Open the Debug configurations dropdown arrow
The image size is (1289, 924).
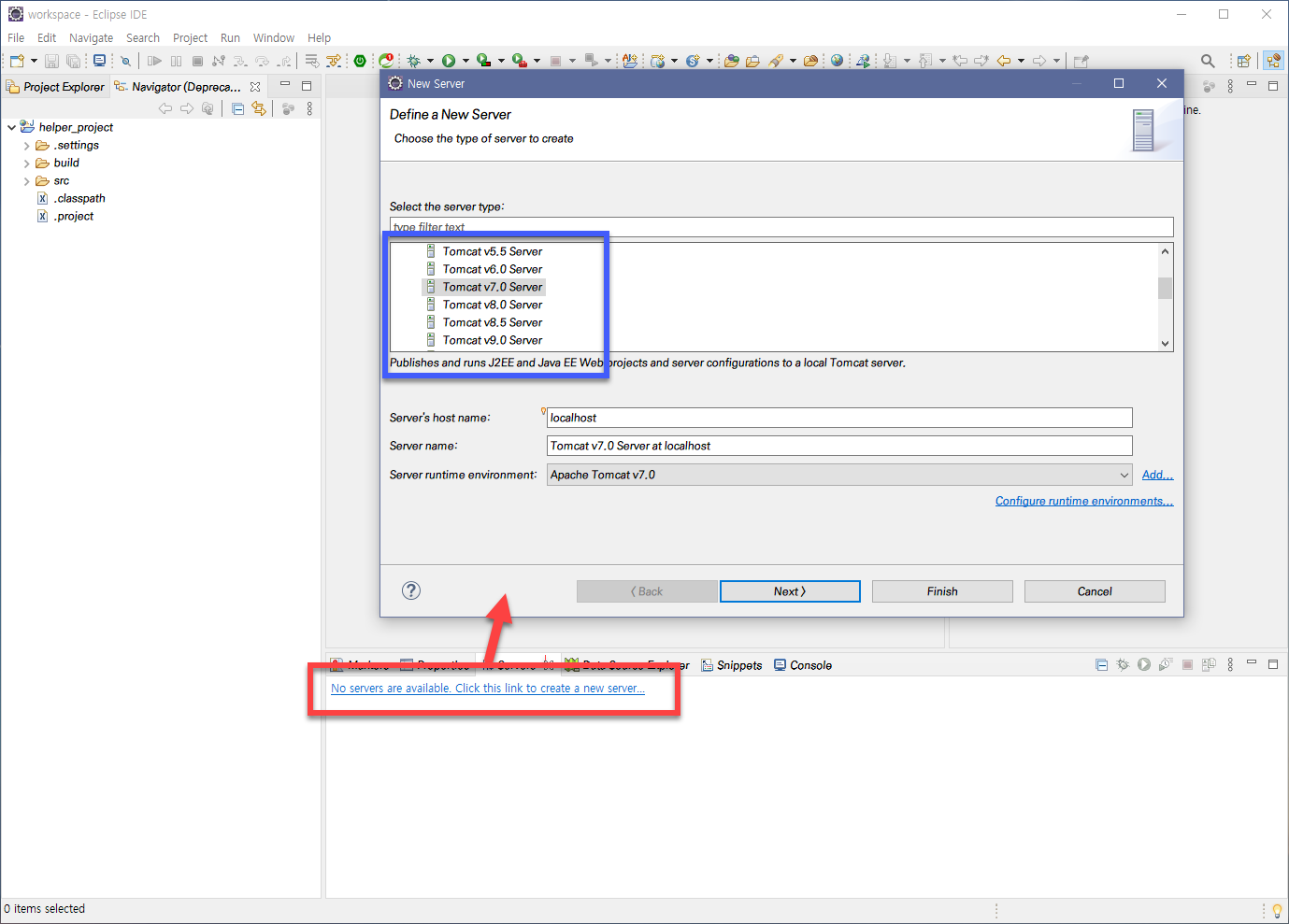[431, 61]
